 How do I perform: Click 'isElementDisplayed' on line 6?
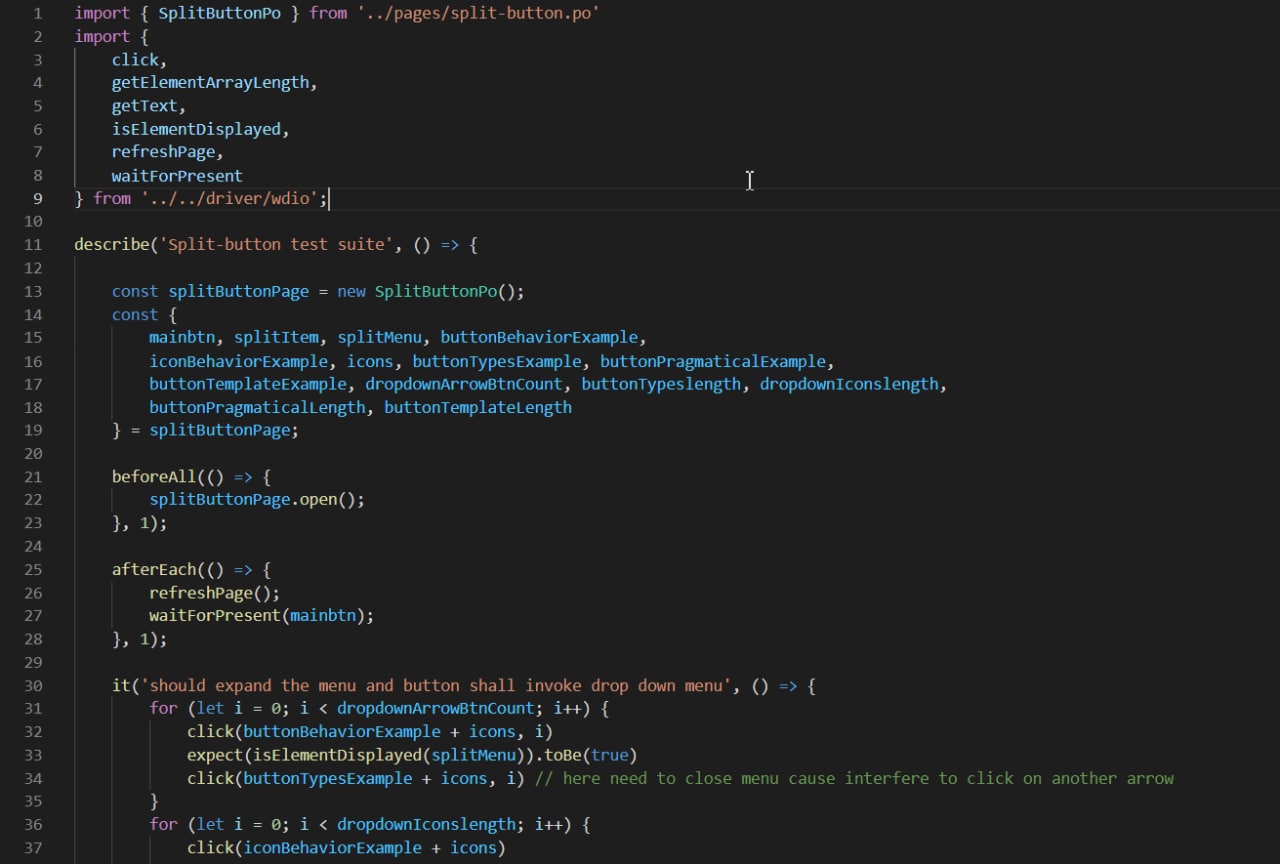196,129
